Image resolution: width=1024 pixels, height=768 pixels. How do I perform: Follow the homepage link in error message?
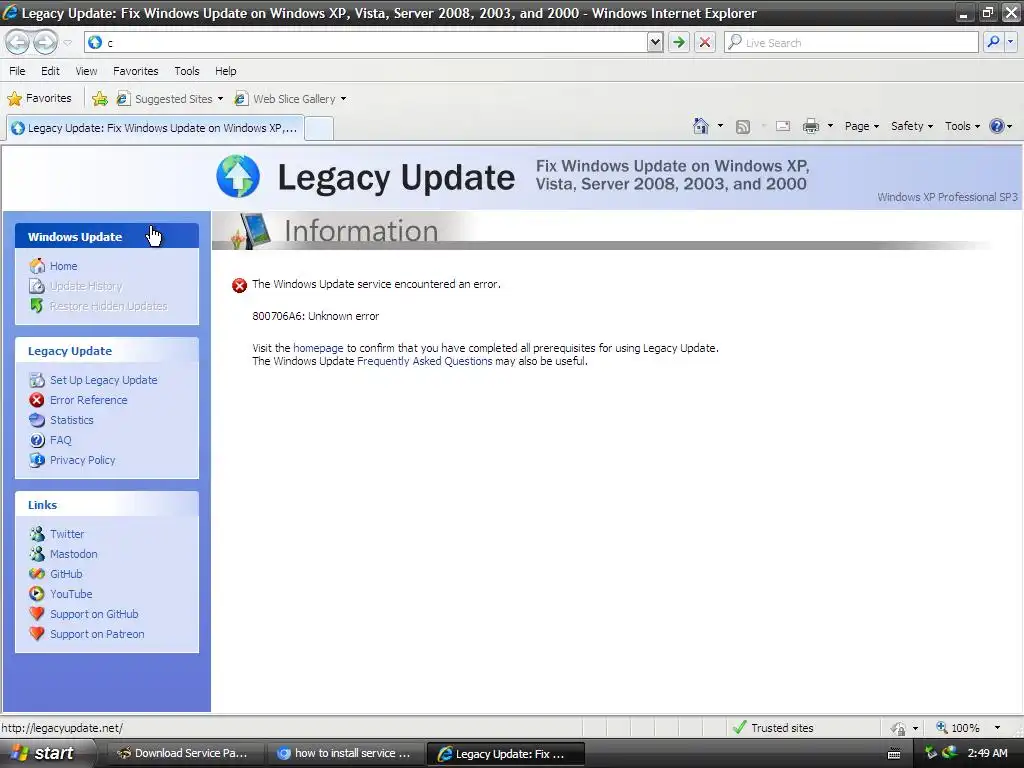318,348
